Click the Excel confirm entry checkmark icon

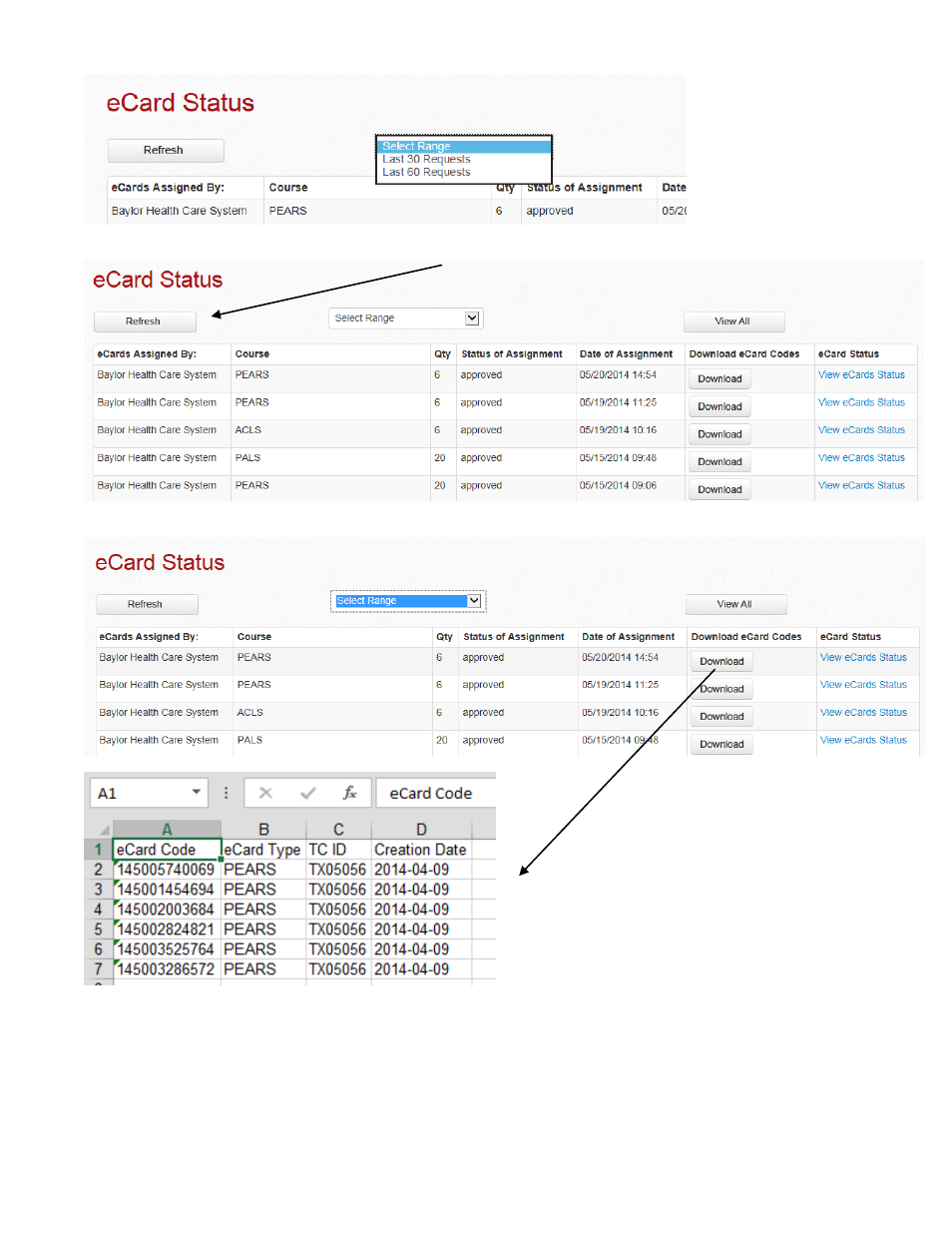[308, 793]
